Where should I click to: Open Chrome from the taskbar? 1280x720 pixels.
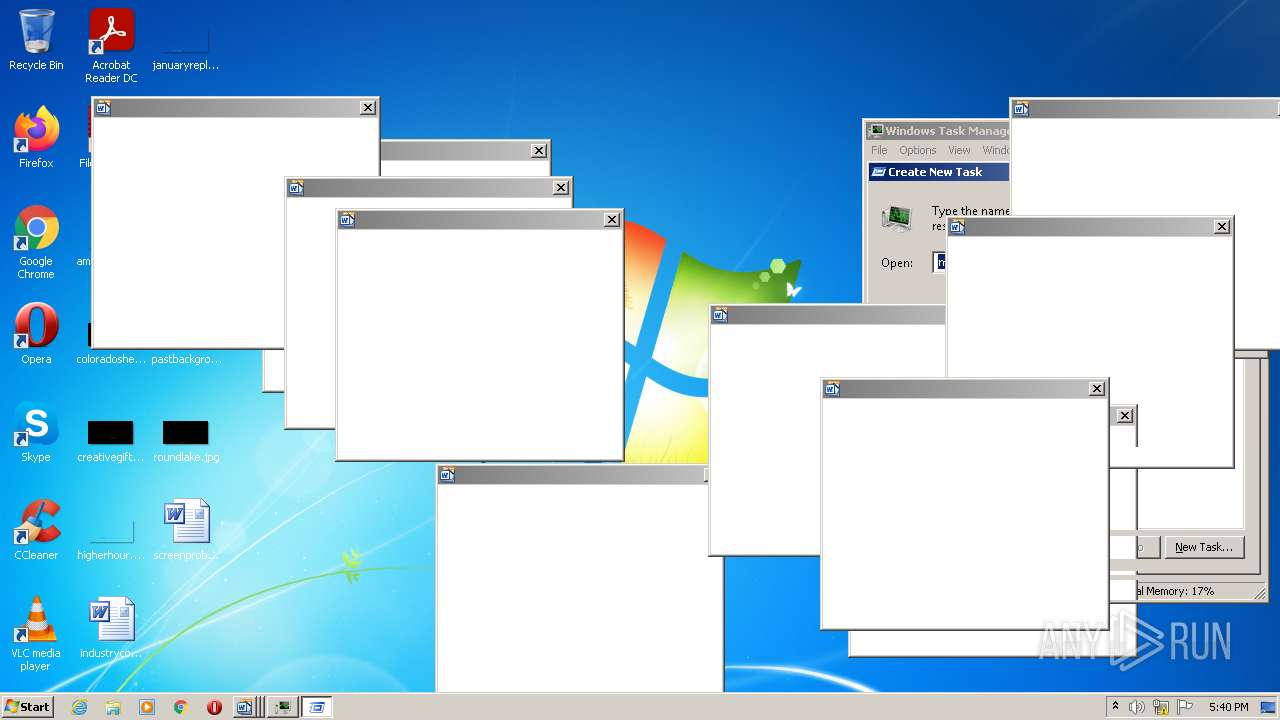181,707
